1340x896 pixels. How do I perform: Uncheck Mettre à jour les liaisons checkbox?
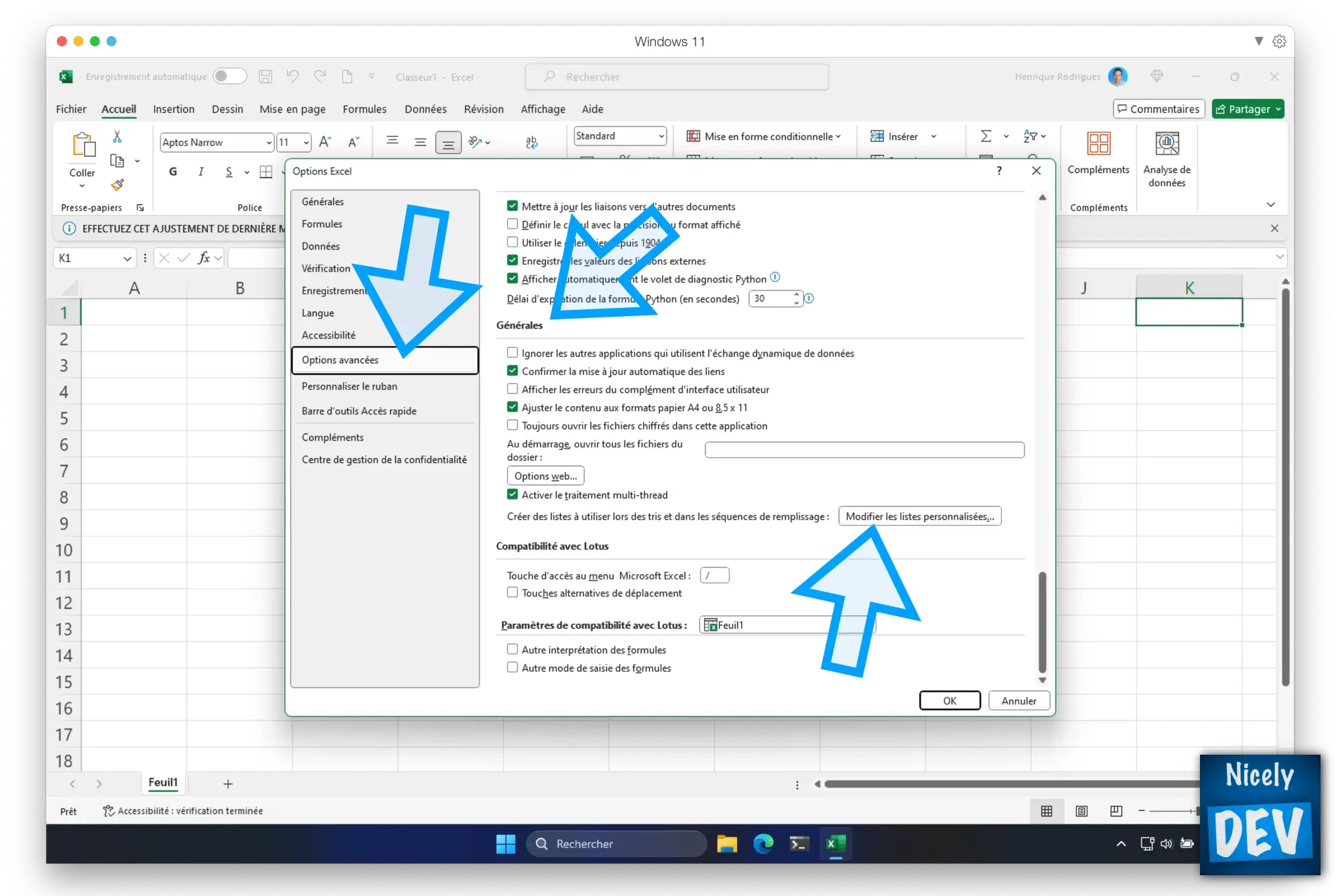click(x=513, y=206)
